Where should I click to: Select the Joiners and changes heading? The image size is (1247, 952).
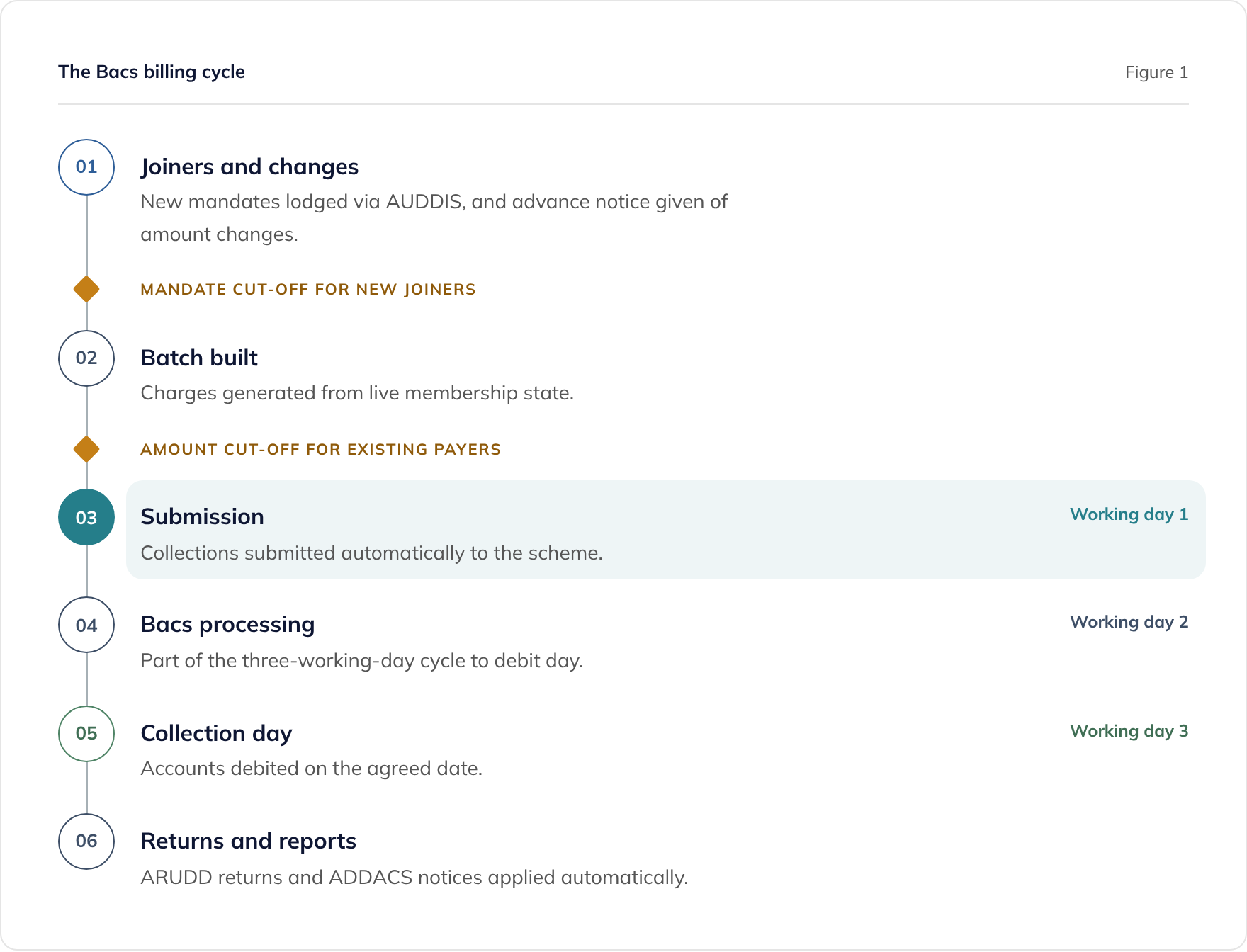[x=249, y=167]
